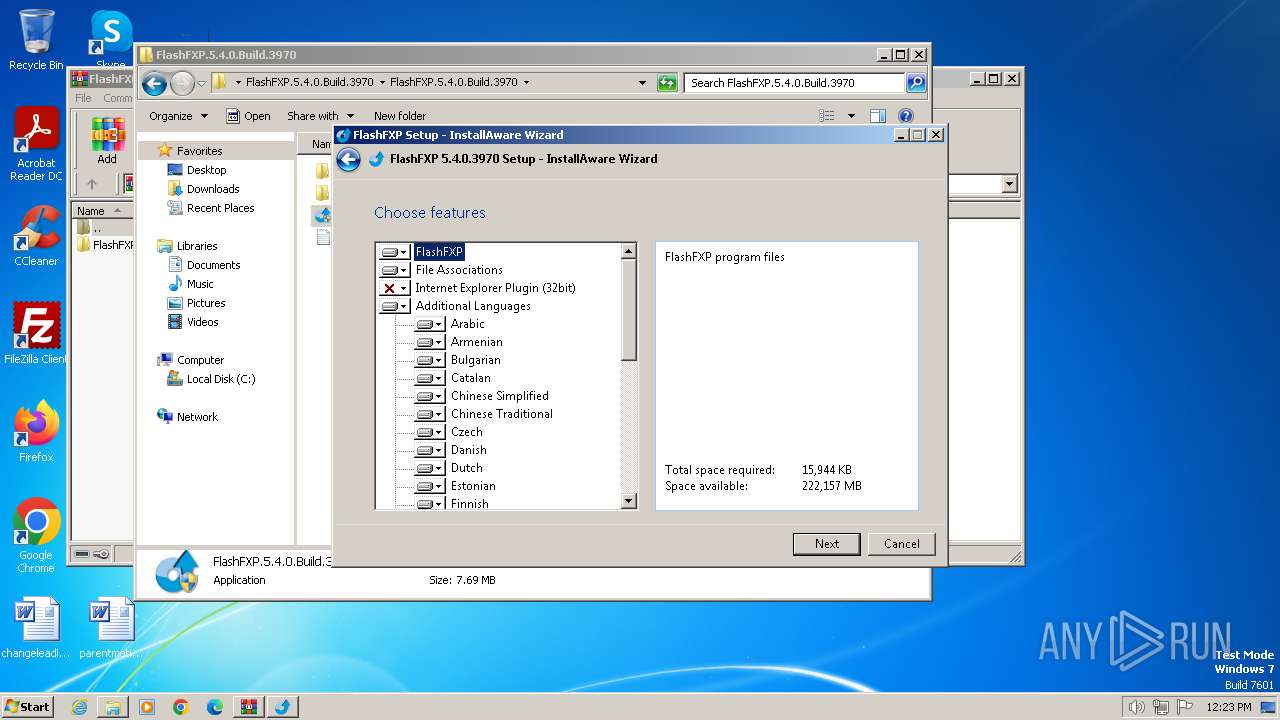Image resolution: width=1280 pixels, height=720 pixels.
Task: Click the feature list scrollbar thumb
Action: (629, 311)
